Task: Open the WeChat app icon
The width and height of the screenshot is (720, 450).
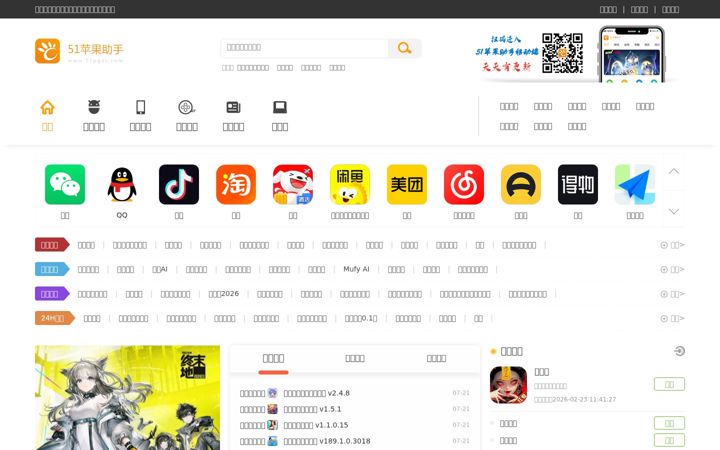Action: click(x=65, y=185)
